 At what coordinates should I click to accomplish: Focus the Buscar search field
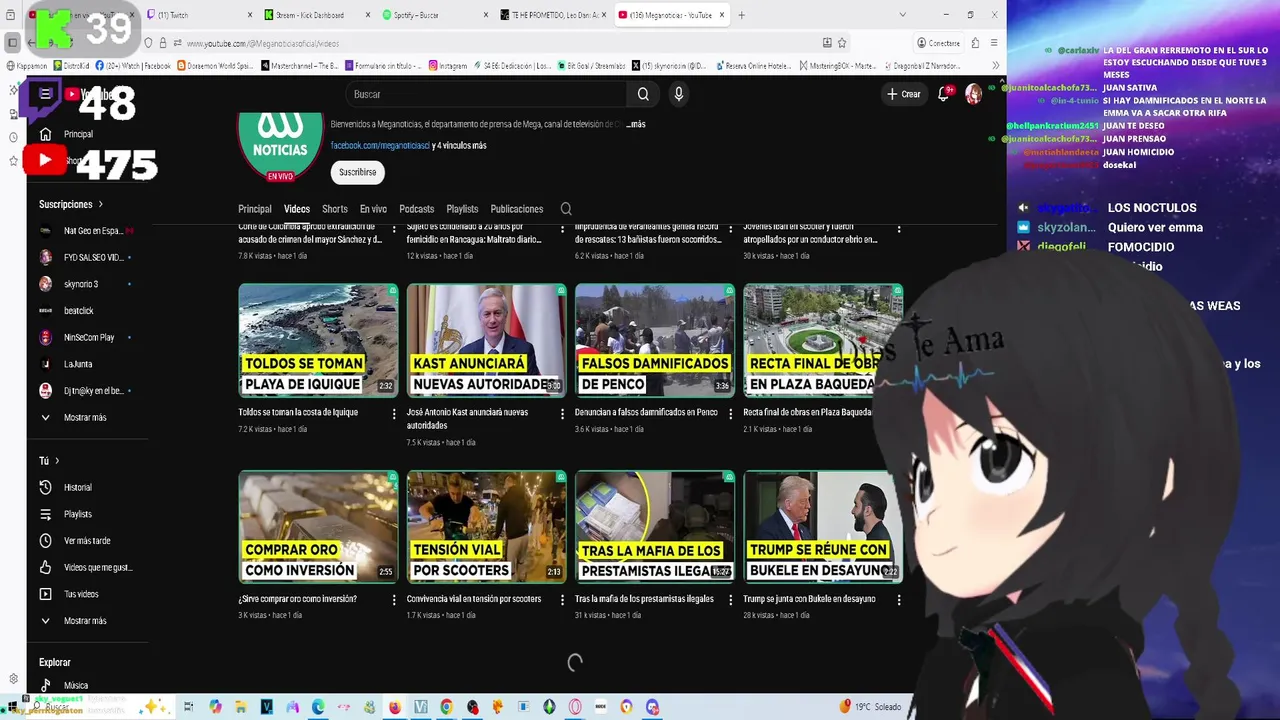pos(488,94)
